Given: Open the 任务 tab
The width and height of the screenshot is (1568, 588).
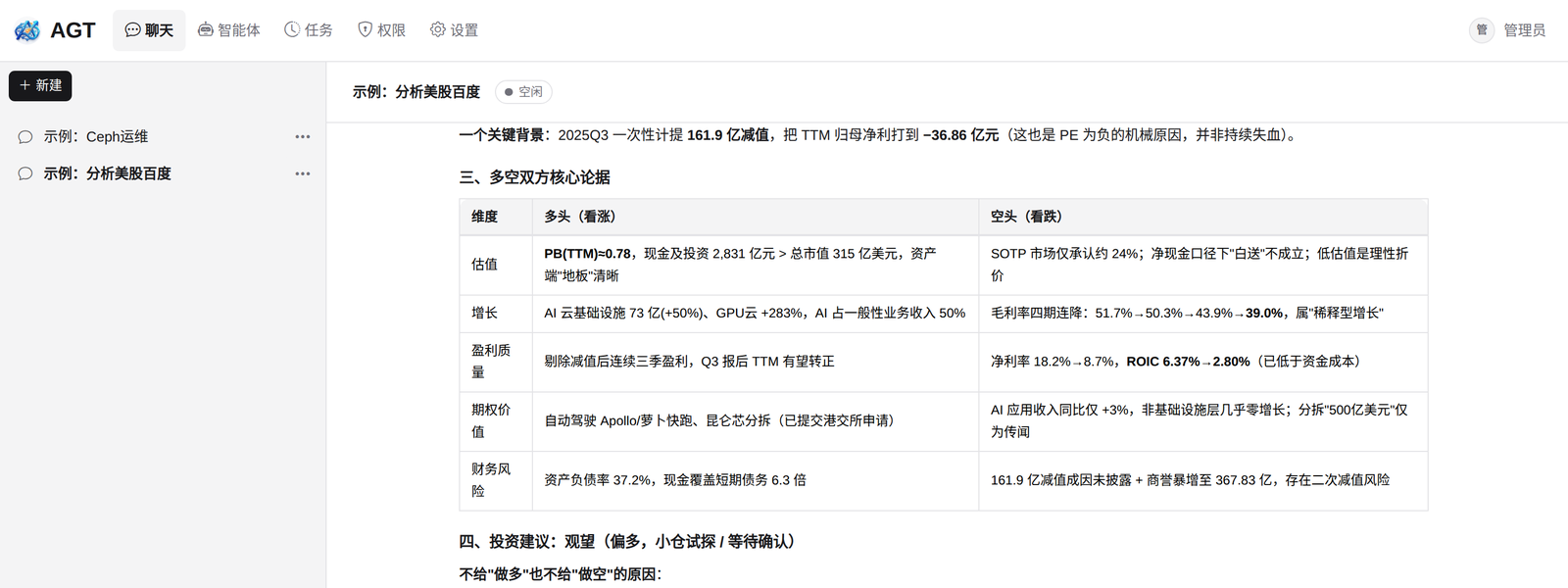Looking at the screenshot, I should pyautogui.click(x=309, y=30).
